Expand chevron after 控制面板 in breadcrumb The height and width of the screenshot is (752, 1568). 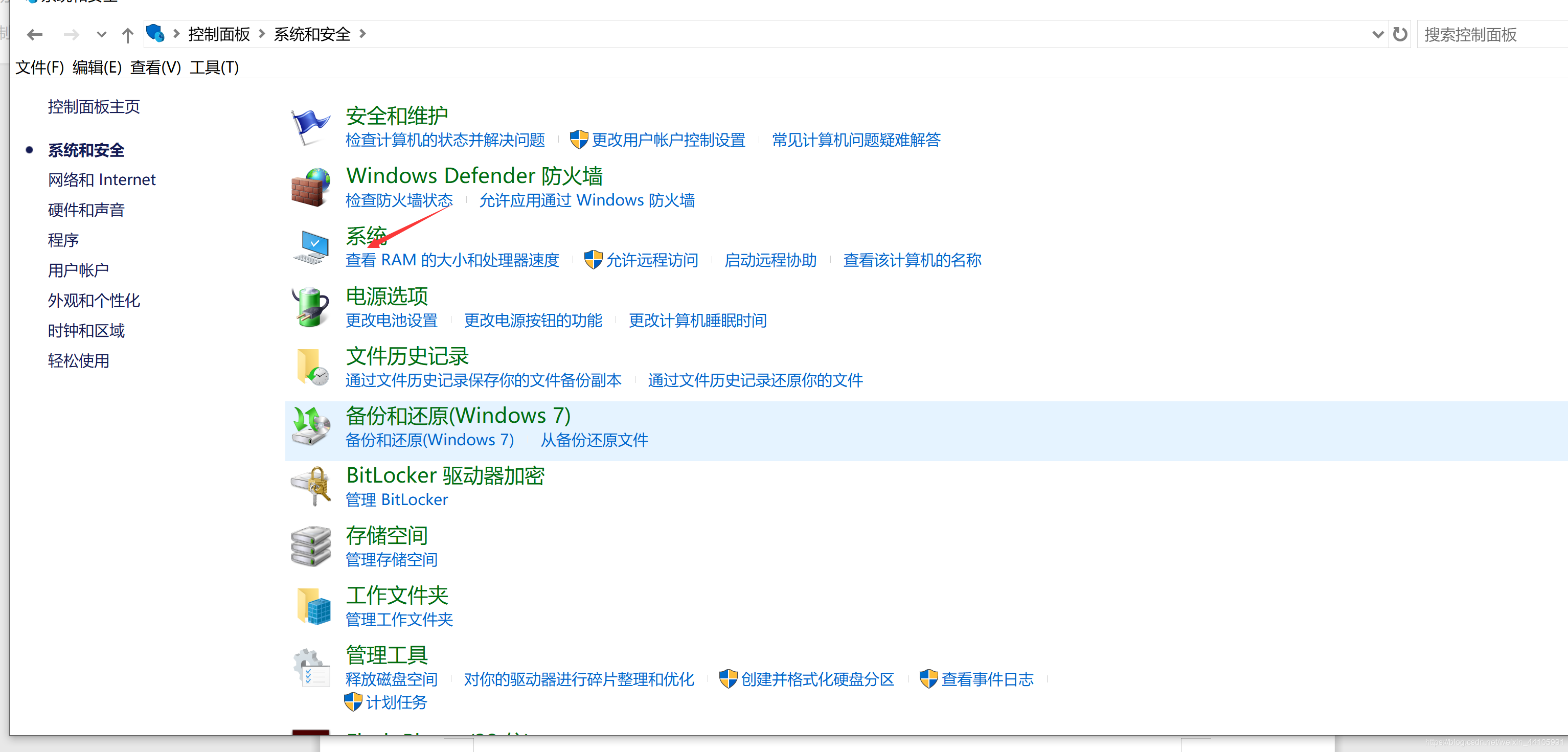click(x=262, y=34)
